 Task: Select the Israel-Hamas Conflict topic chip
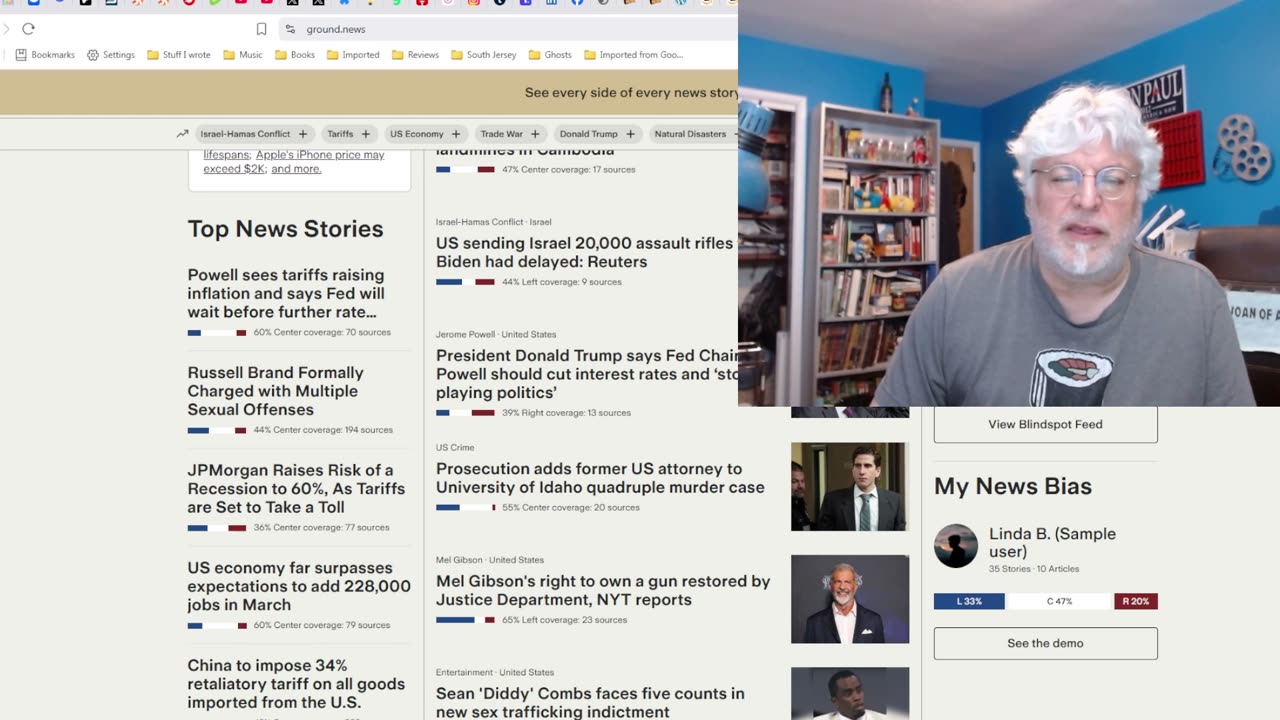245,134
